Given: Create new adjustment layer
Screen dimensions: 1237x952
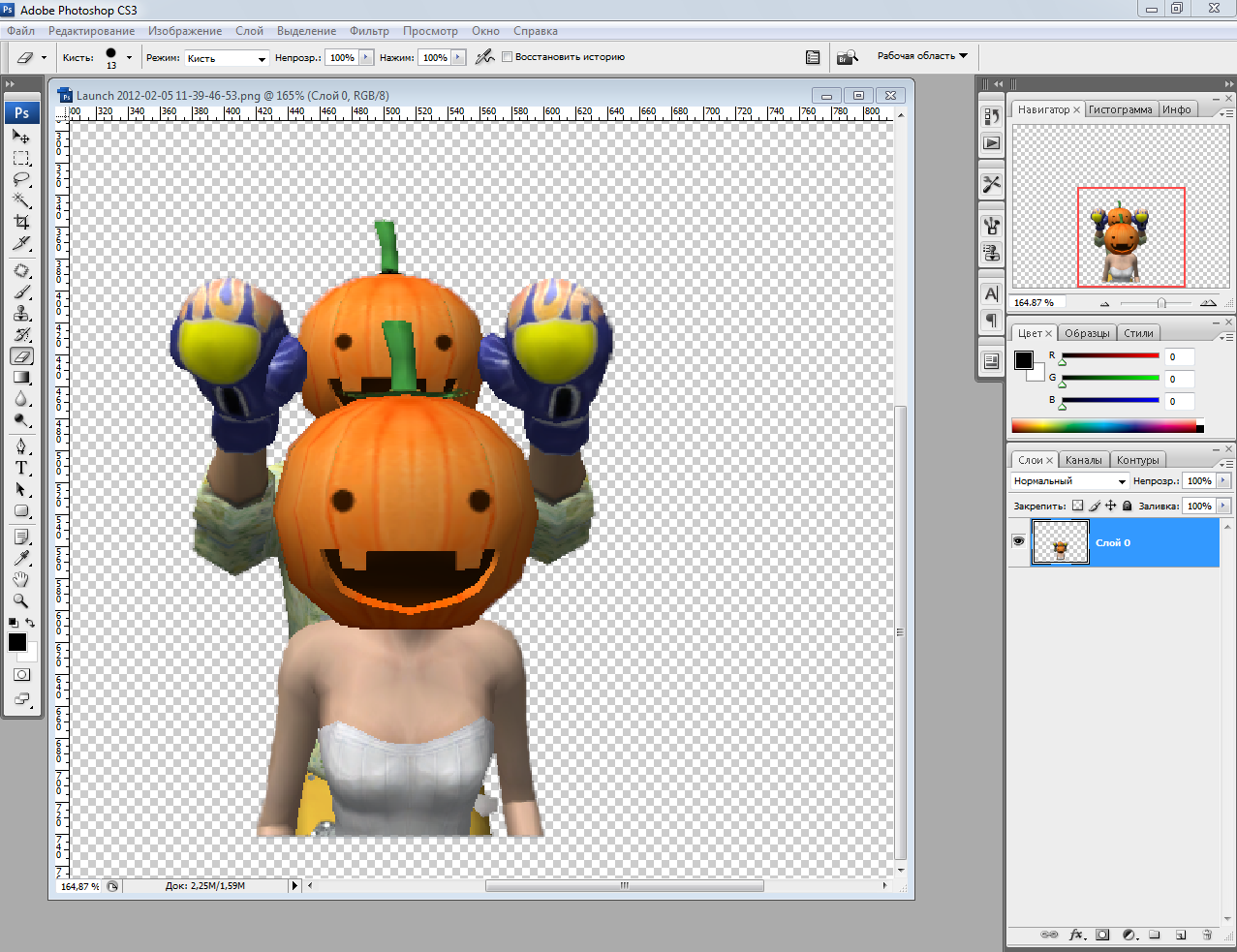Looking at the screenshot, I should 1129,935.
